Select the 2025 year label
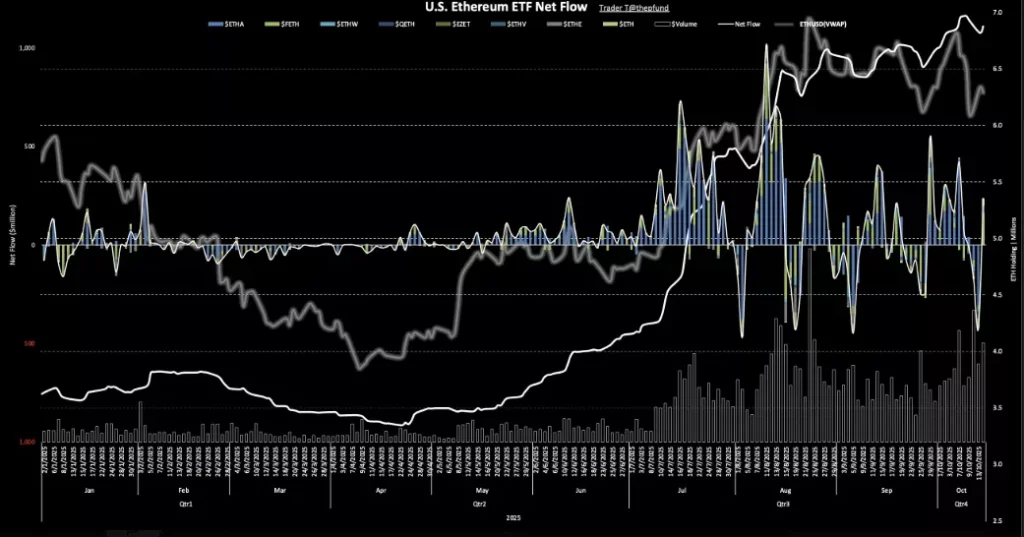 [512, 518]
